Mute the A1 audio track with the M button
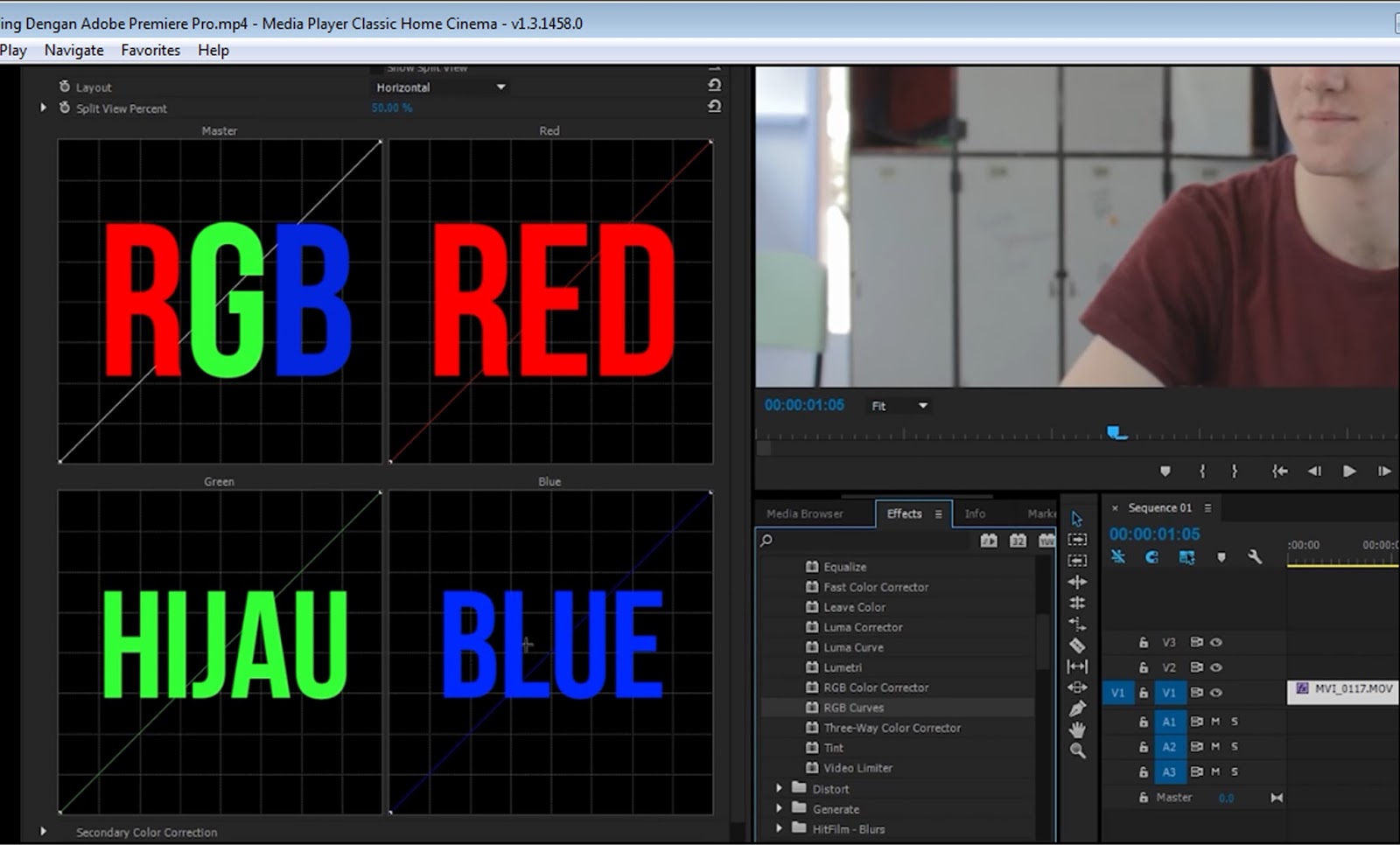 tap(1215, 721)
